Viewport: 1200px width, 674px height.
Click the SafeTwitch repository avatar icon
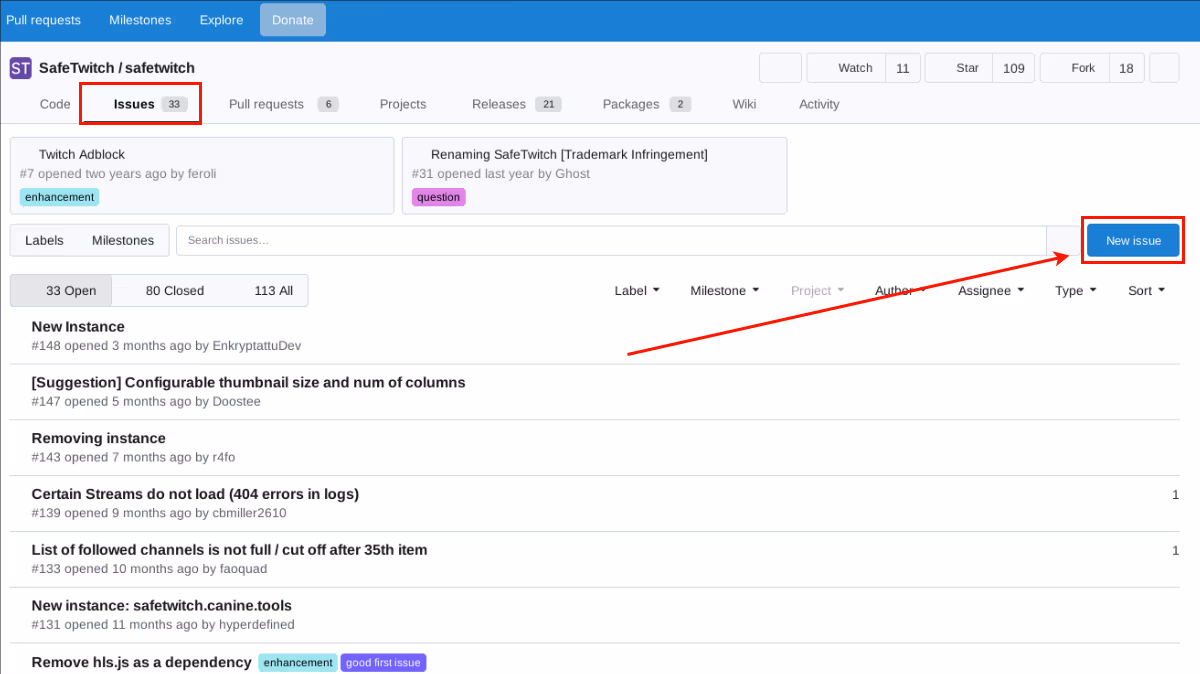pyautogui.click(x=20, y=67)
